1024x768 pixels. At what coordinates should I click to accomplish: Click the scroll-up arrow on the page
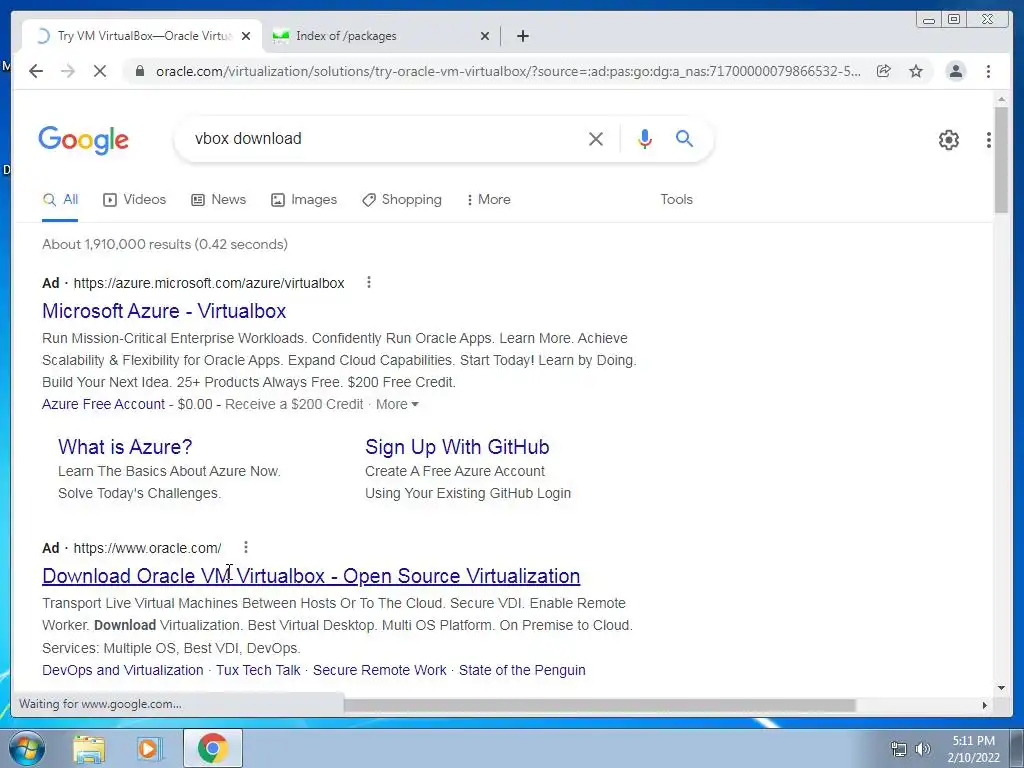click(x=1001, y=100)
